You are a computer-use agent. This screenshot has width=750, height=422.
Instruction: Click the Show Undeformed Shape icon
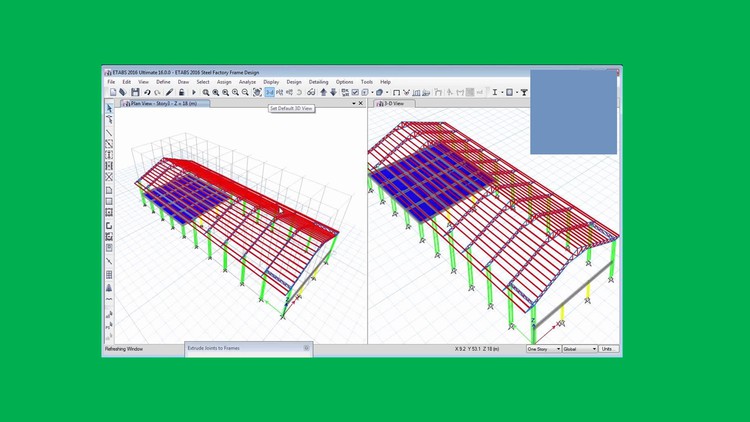[x=396, y=92]
